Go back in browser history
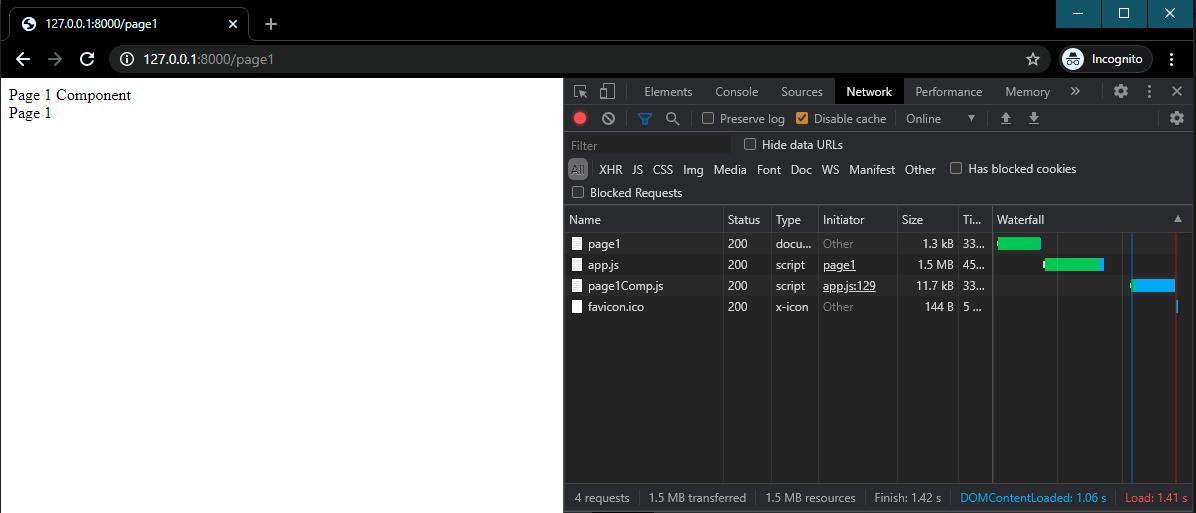1196x513 pixels. click(x=23, y=59)
